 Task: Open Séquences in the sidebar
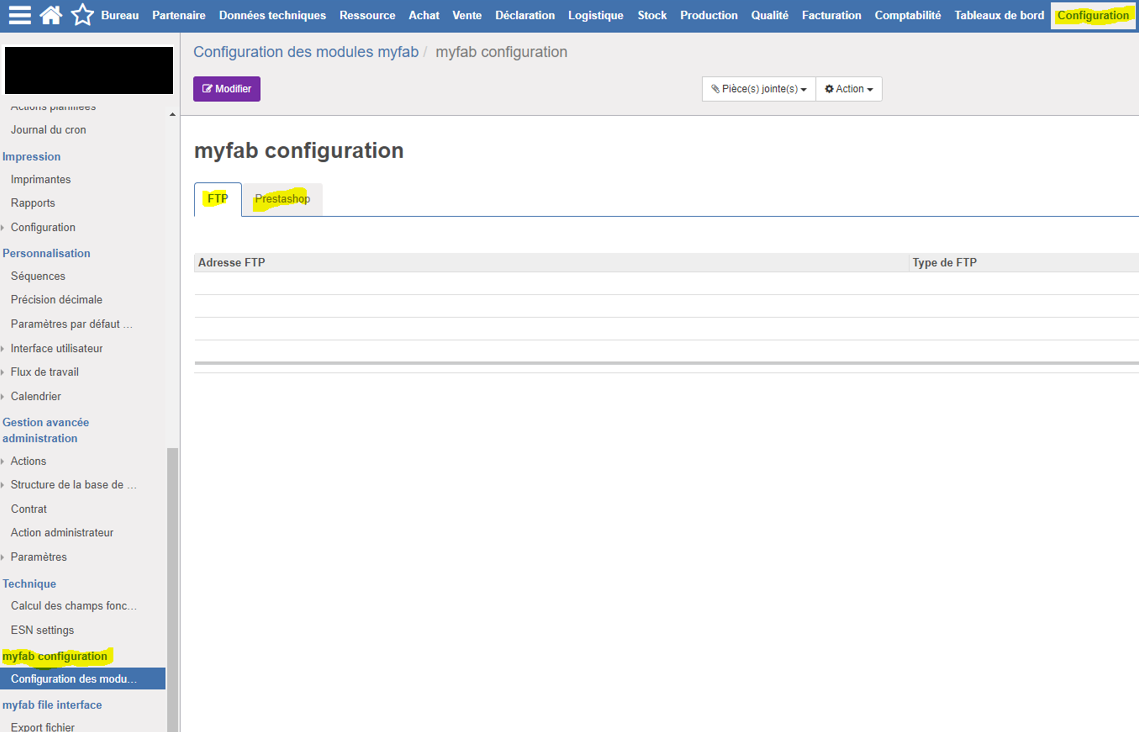(38, 276)
